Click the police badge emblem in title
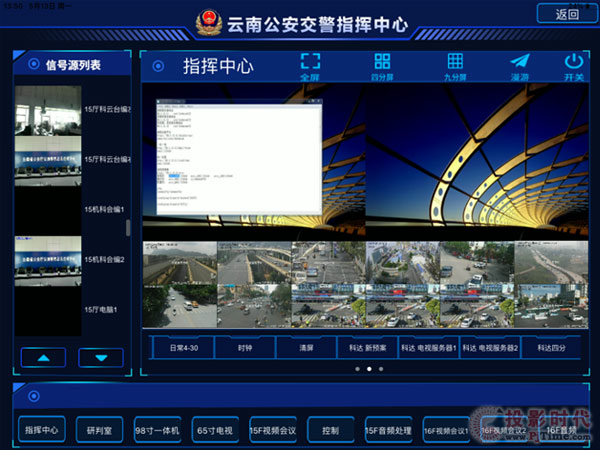 click(210, 22)
